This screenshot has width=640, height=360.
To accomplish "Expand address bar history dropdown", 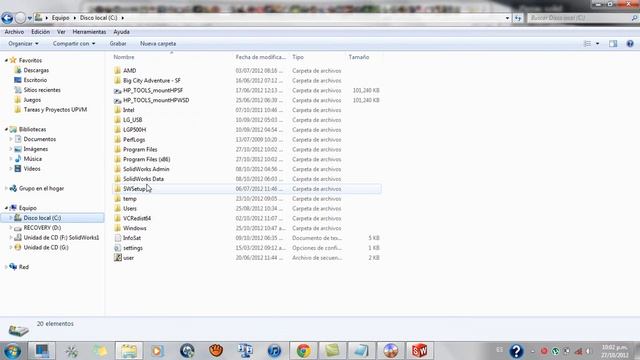I will [x=507, y=18].
